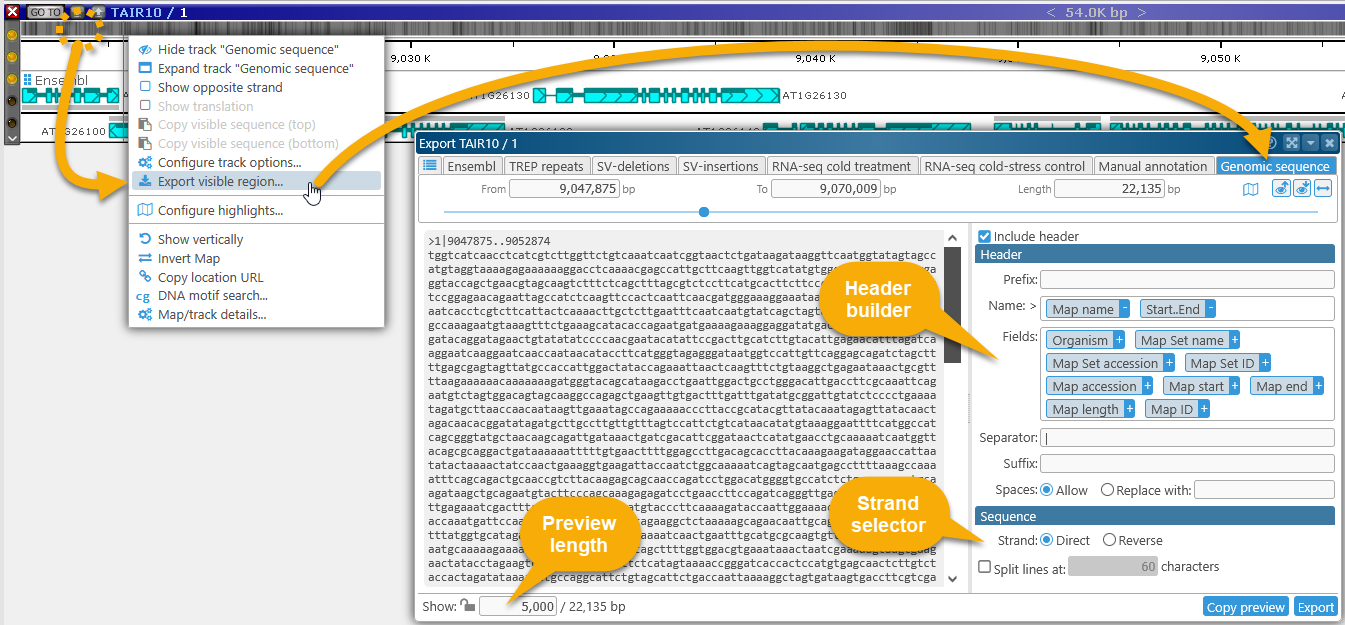1345x625 pixels.
Task: Open the track list icon left of Ensembl tab
Action: [x=430, y=166]
